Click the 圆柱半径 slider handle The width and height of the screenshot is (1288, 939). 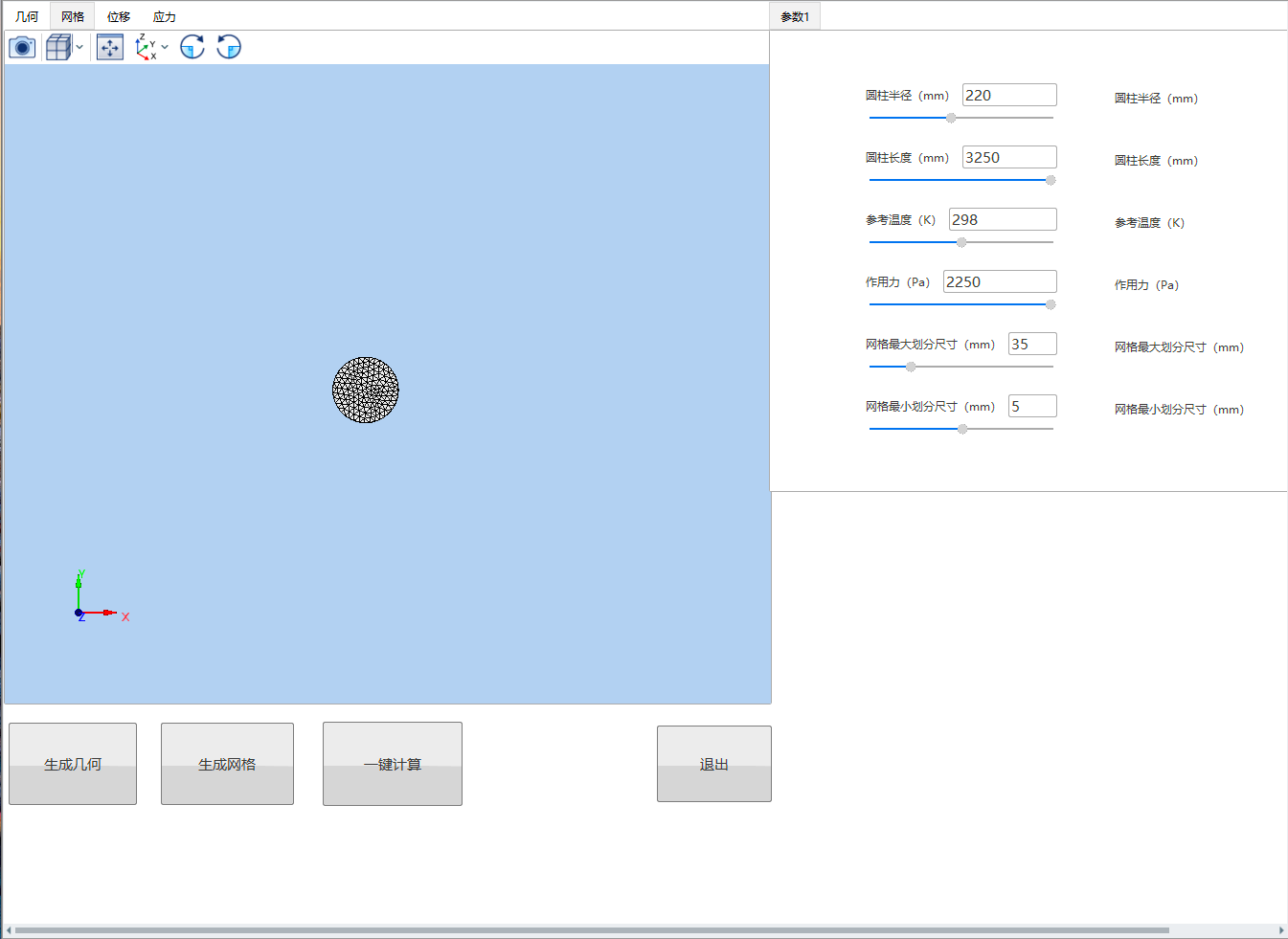tap(951, 118)
